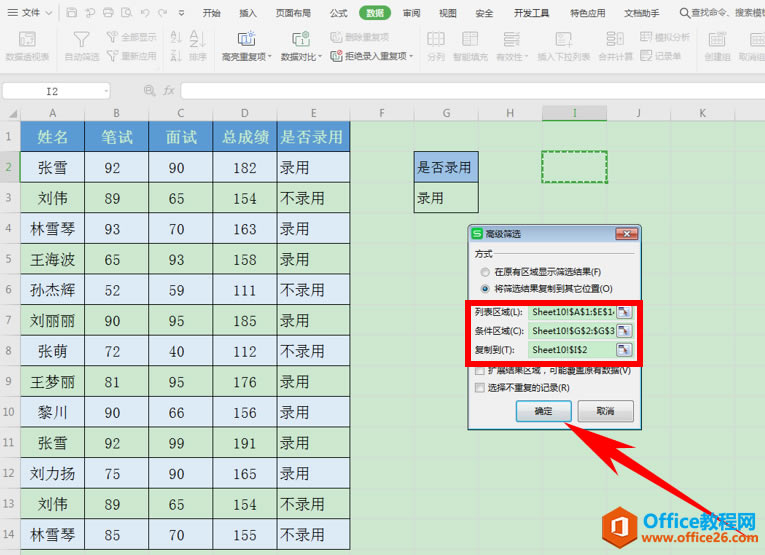Click the 列表区域 range input field
This screenshot has width=765, height=555.
click(x=572, y=312)
